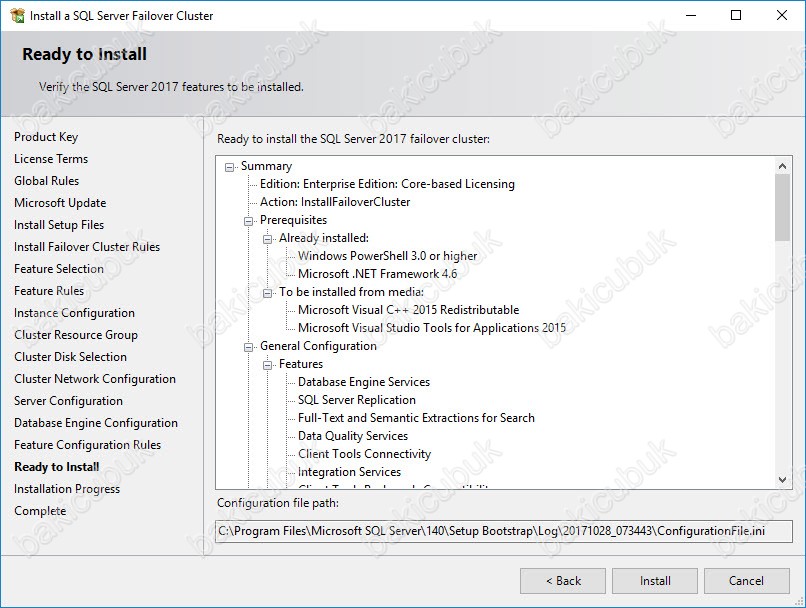Minimize the setup window
The width and height of the screenshot is (806, 608).
tap(691, 15)
